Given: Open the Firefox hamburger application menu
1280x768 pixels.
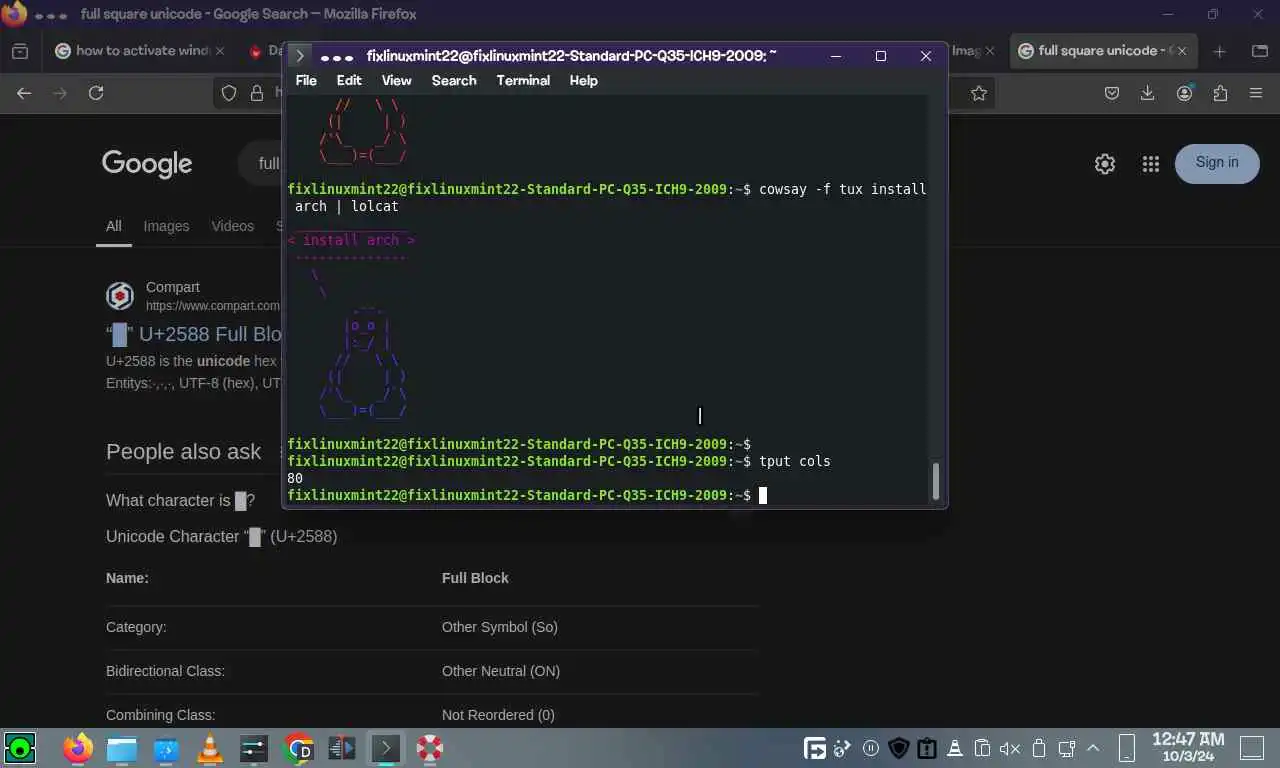Looking at the screenshot, I should 1256,93.
